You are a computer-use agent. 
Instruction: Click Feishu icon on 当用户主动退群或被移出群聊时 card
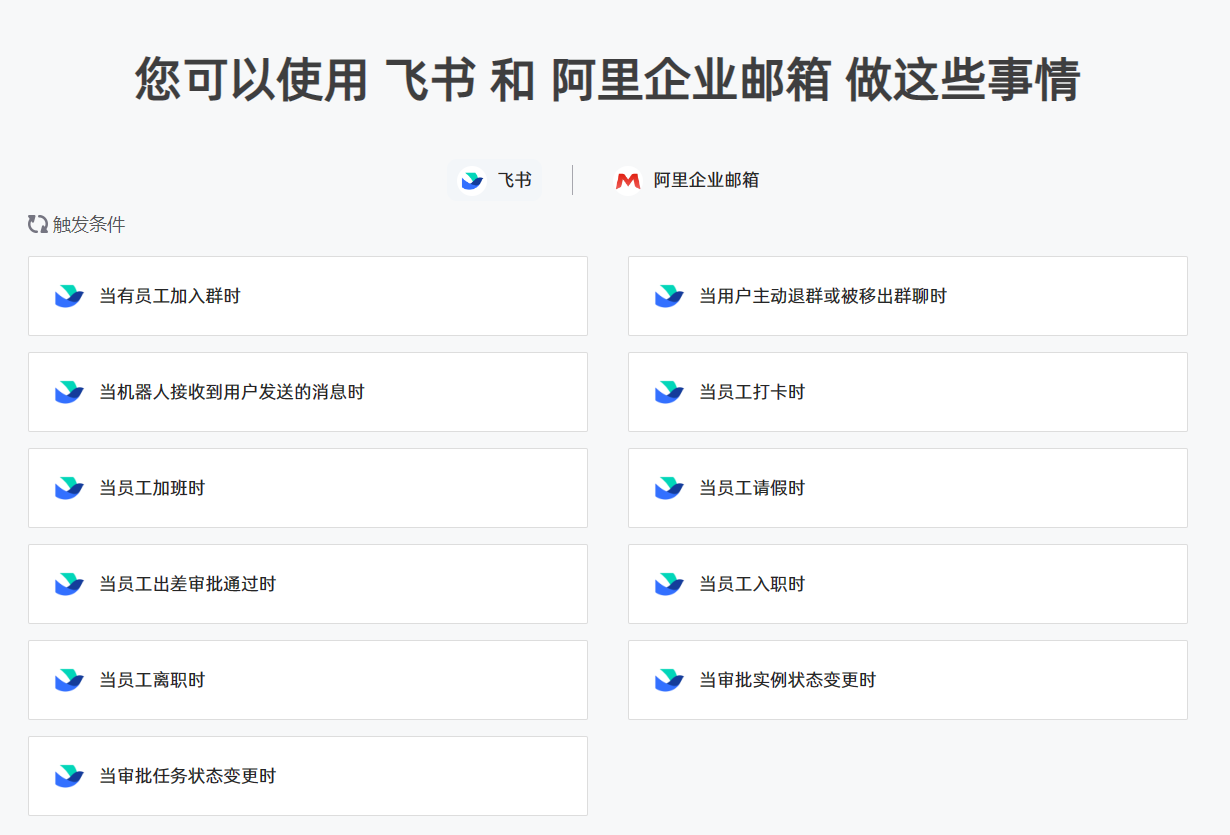(669, 296)
